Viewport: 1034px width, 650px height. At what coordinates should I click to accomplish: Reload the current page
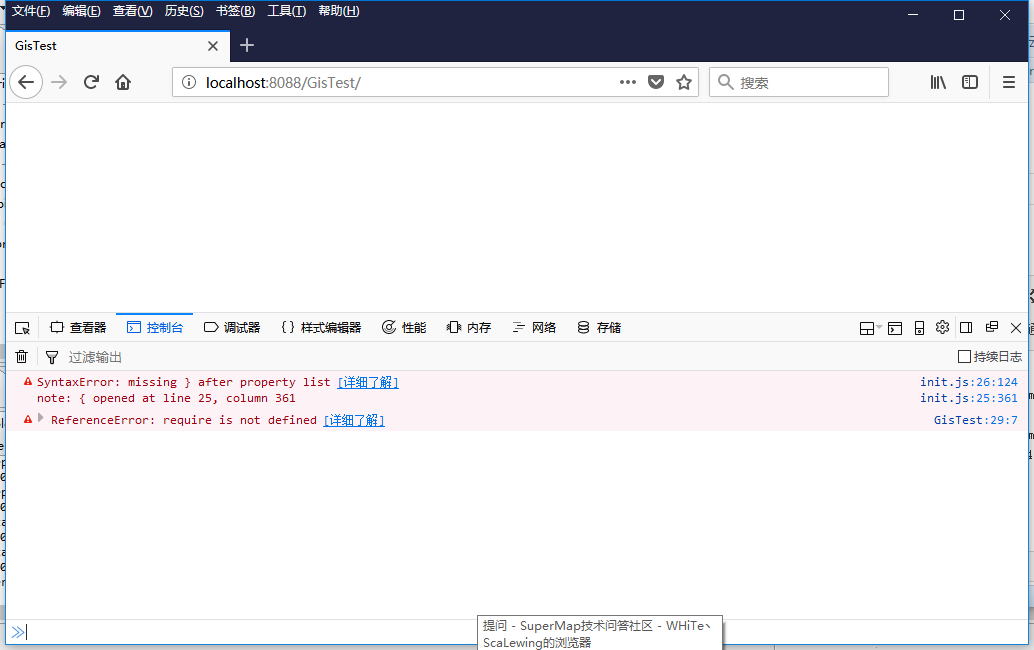tap(91, 82)
